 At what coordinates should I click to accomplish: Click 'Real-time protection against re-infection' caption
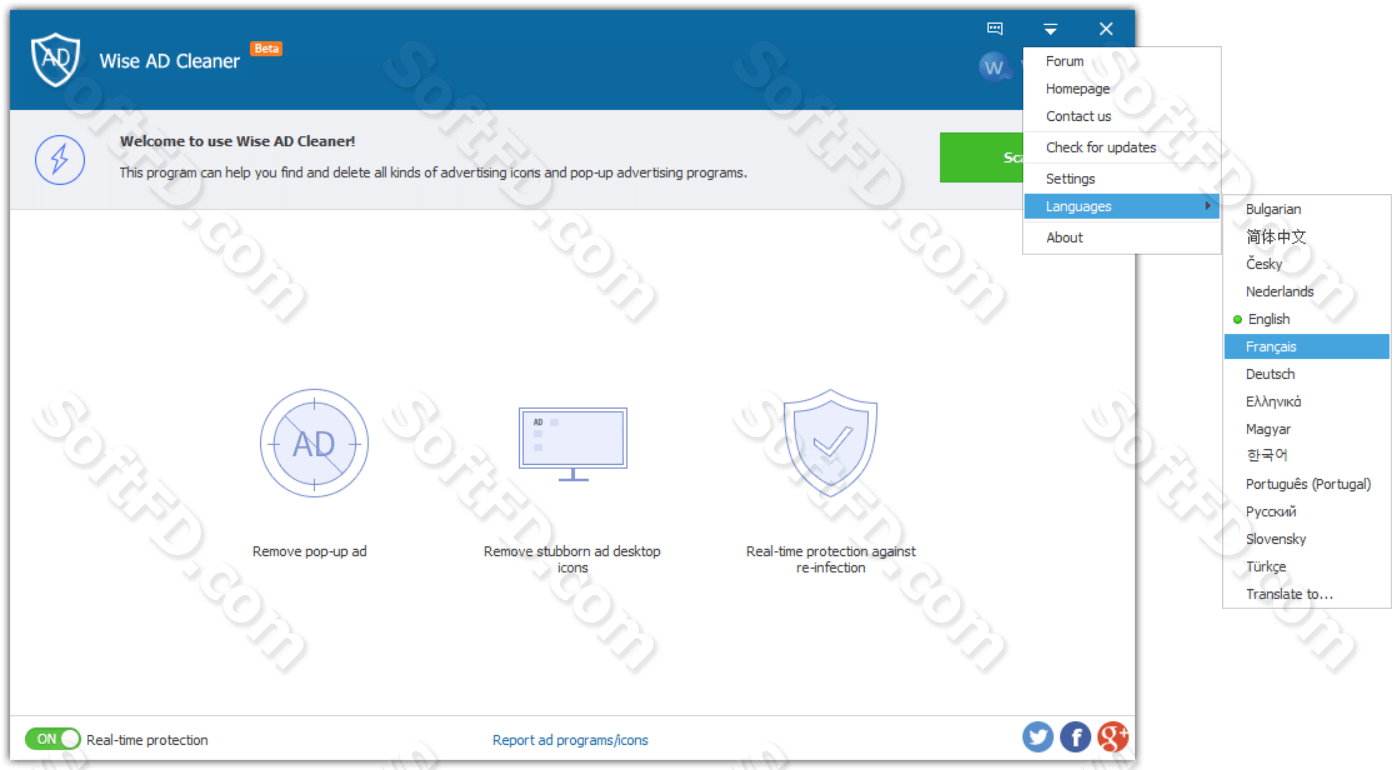point(831,559)
